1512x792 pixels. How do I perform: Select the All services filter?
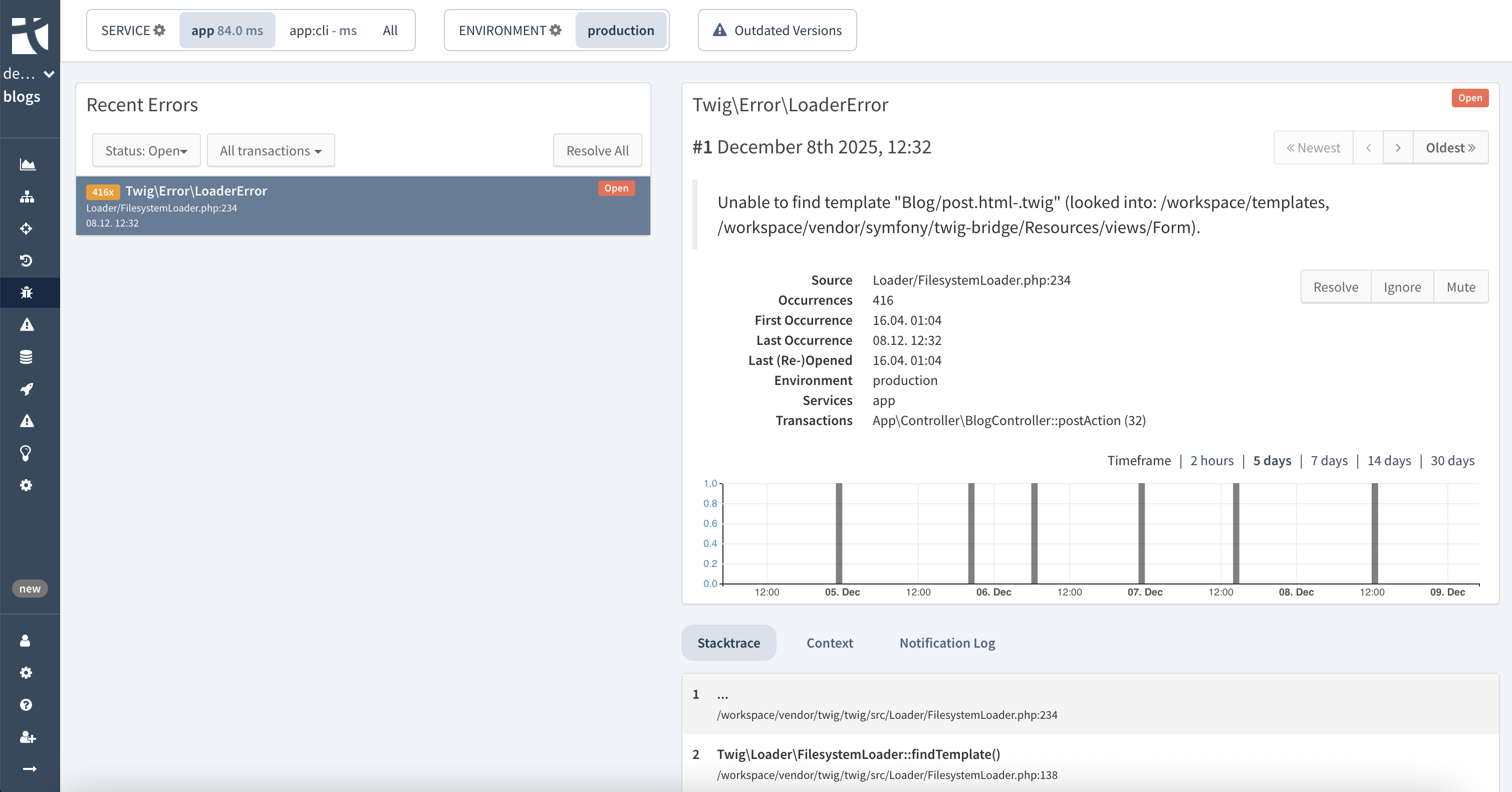click(x=390, y=31)
